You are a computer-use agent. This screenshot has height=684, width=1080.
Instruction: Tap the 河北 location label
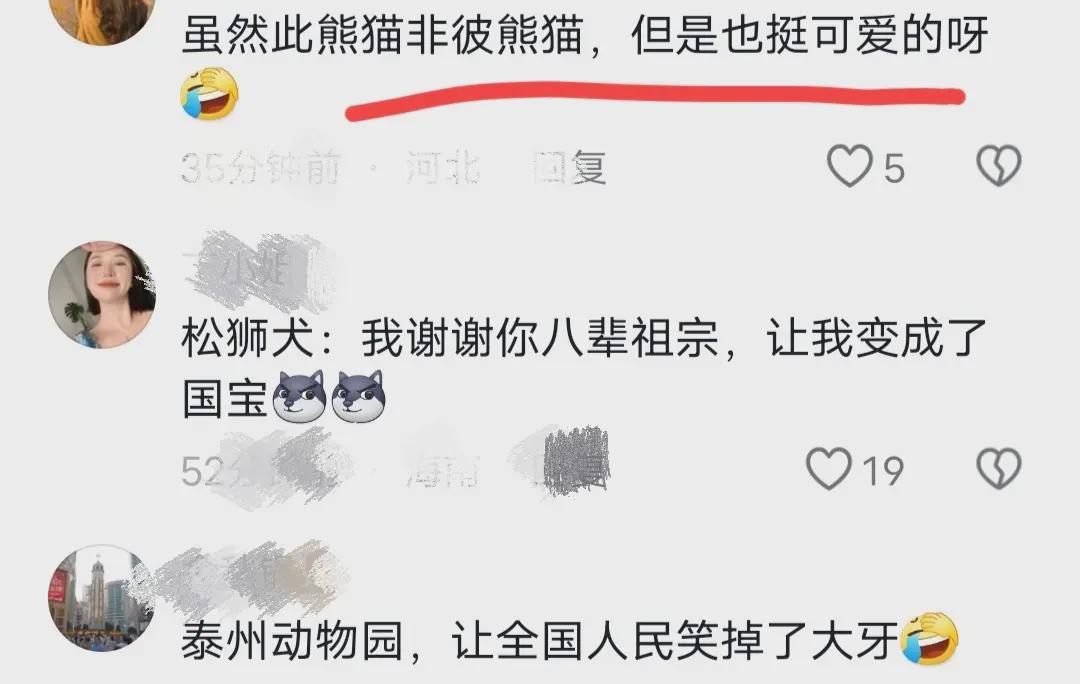point(442,167)
